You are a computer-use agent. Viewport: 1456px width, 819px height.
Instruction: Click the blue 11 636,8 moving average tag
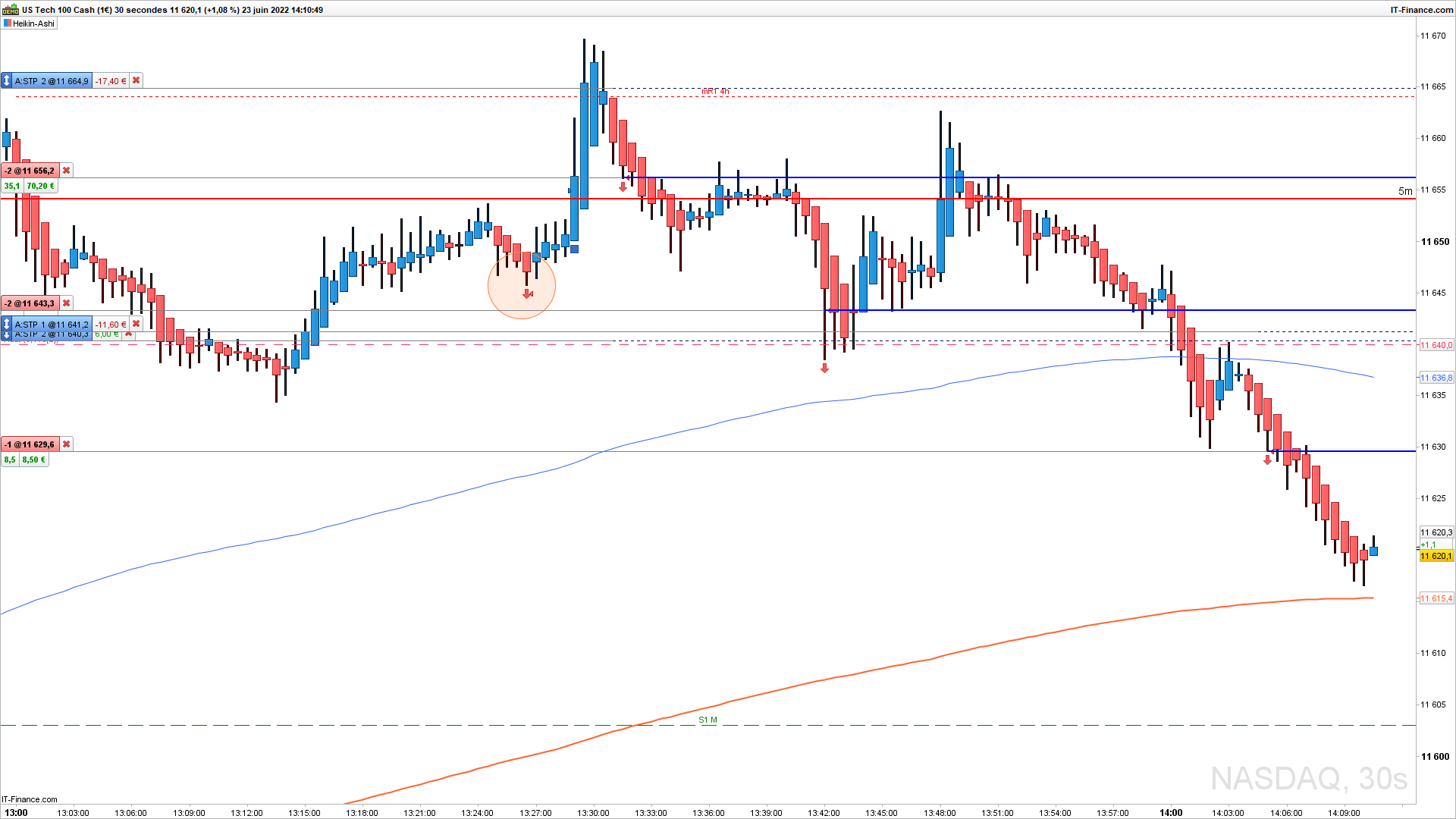click(1436, 378)
